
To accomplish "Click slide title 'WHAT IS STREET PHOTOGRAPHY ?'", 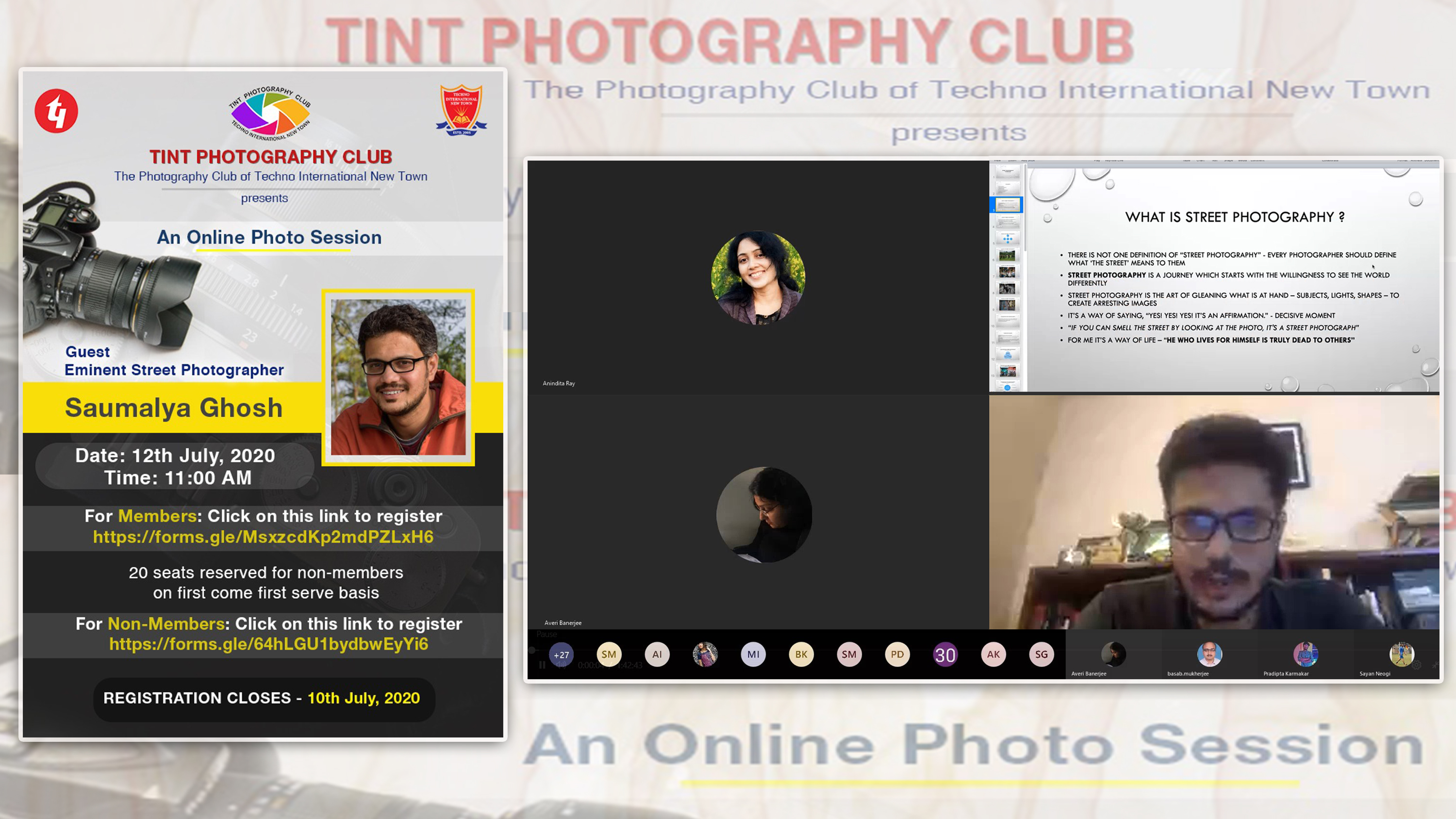I will click(1235, 217).
